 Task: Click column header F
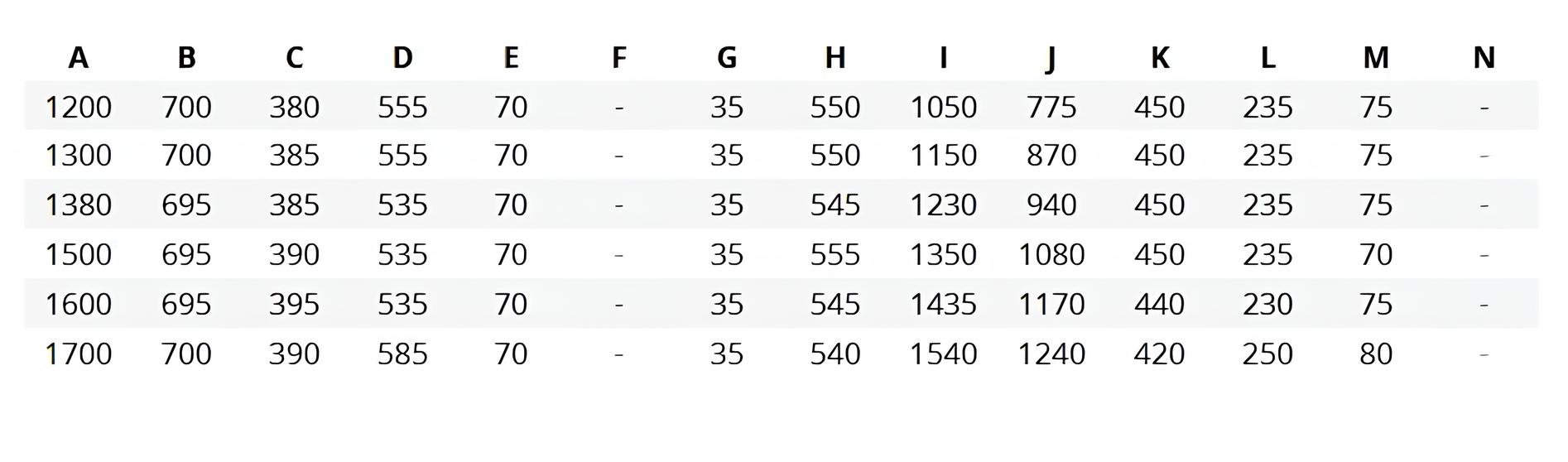click(618, 57)
